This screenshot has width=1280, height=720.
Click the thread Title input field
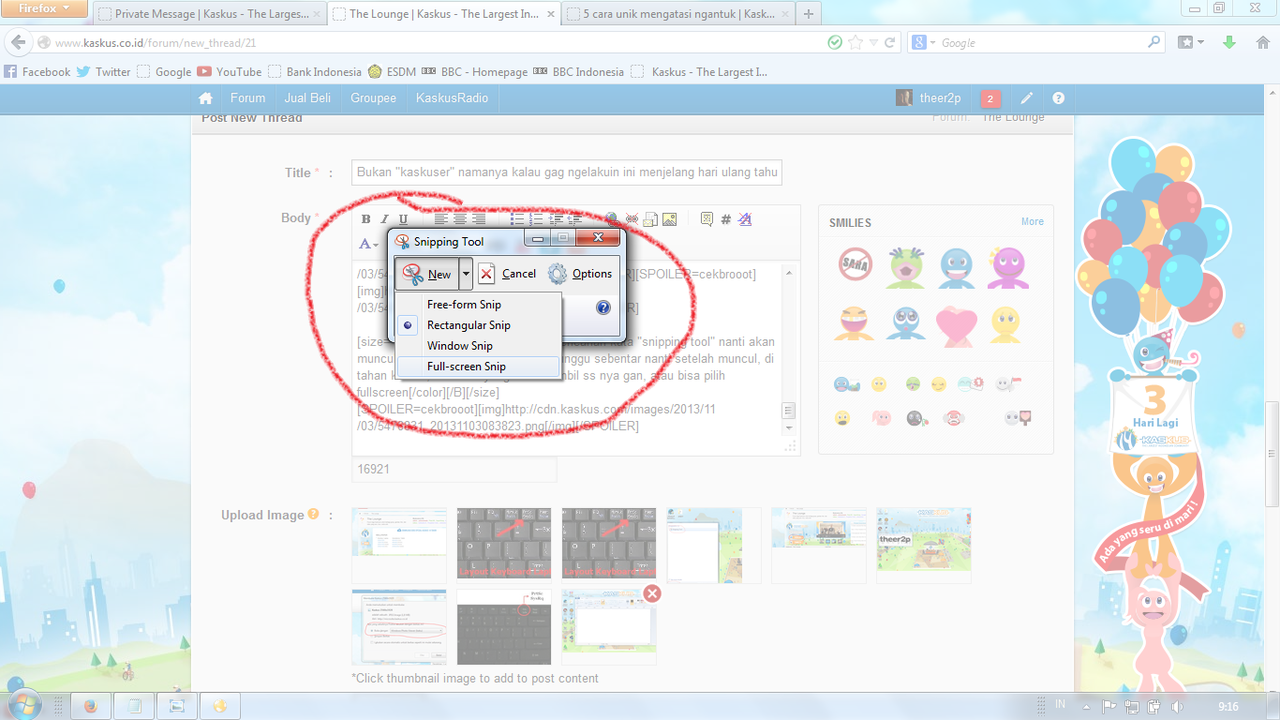coord(566,172)
